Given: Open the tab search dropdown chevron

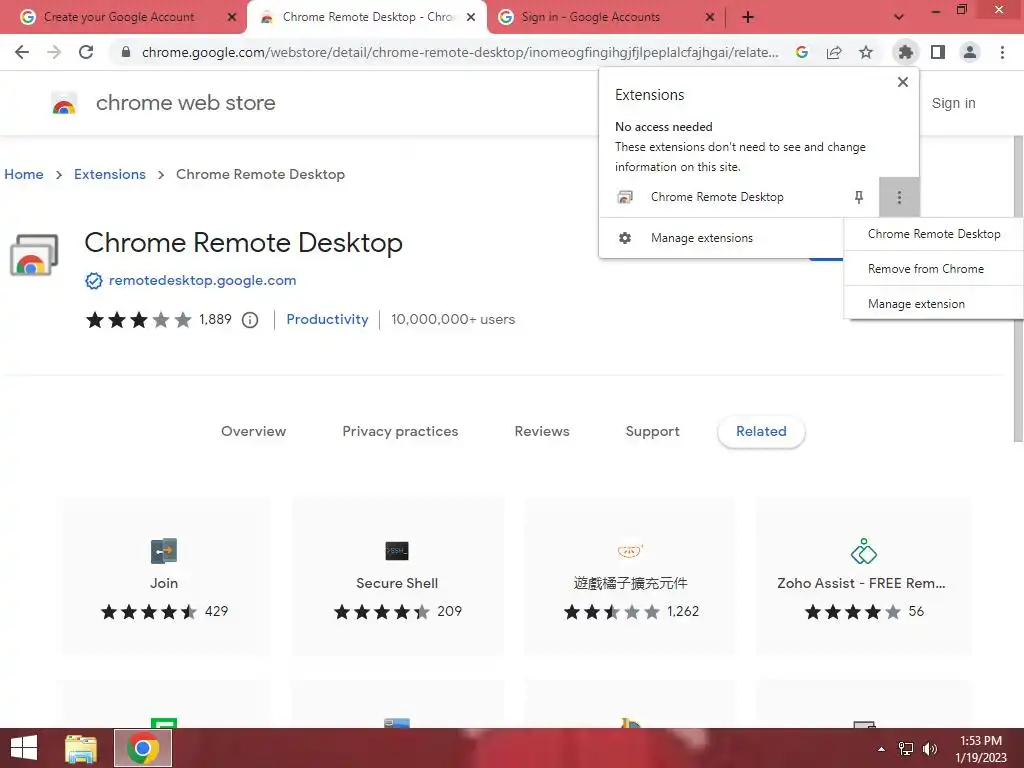Looking at the screenshot, I should [x=899, y=17].
